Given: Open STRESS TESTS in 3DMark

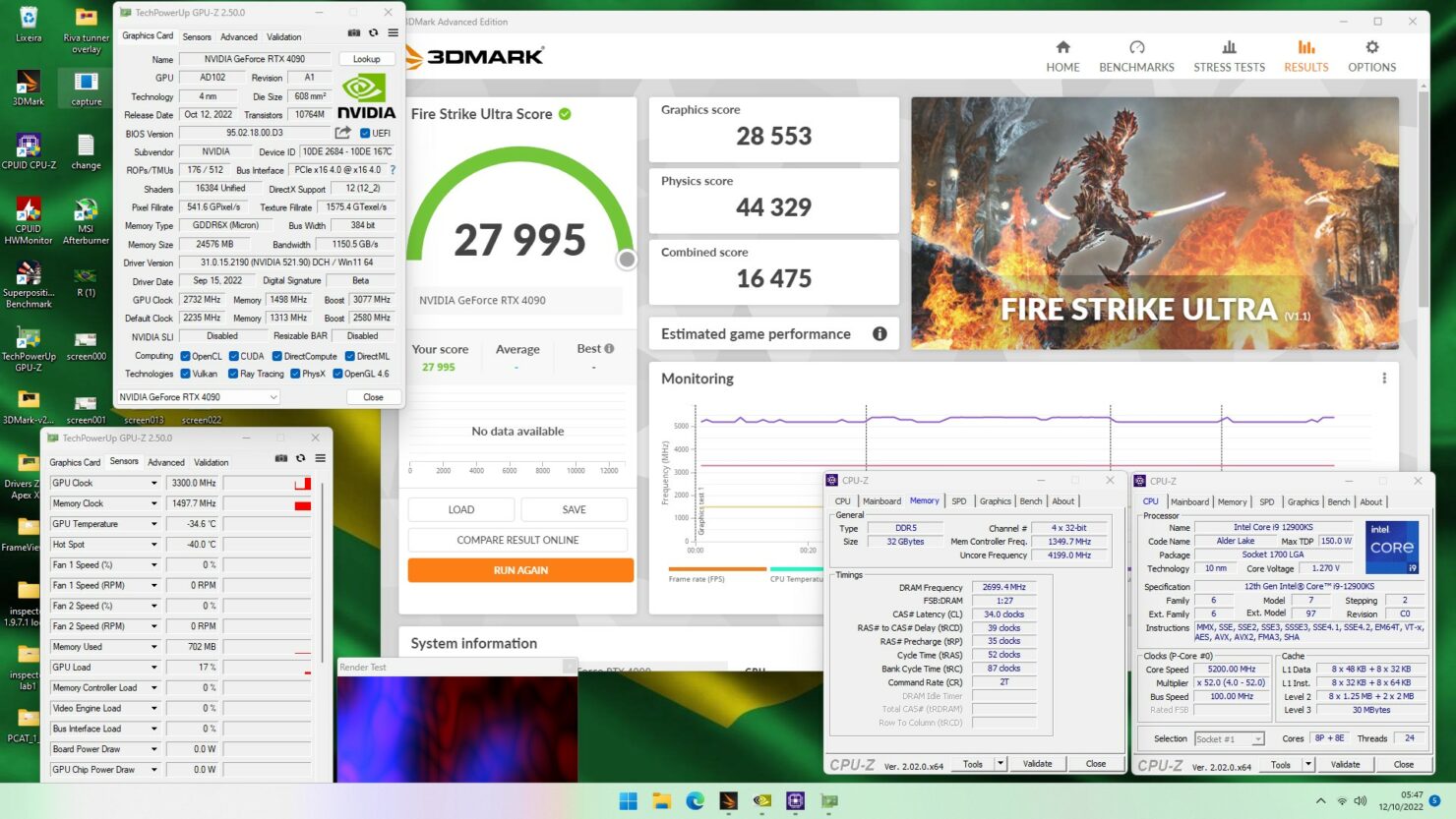Looking at the screenshot, I should (1229, 56).
